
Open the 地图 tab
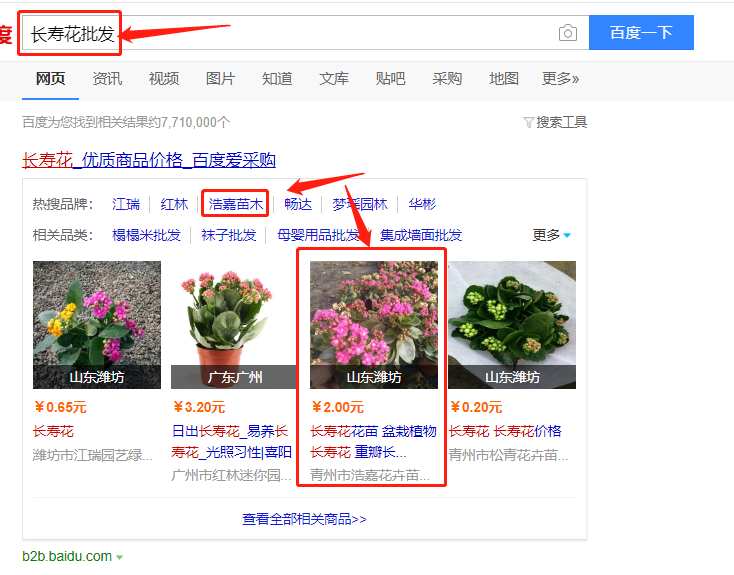pos(504,79)
